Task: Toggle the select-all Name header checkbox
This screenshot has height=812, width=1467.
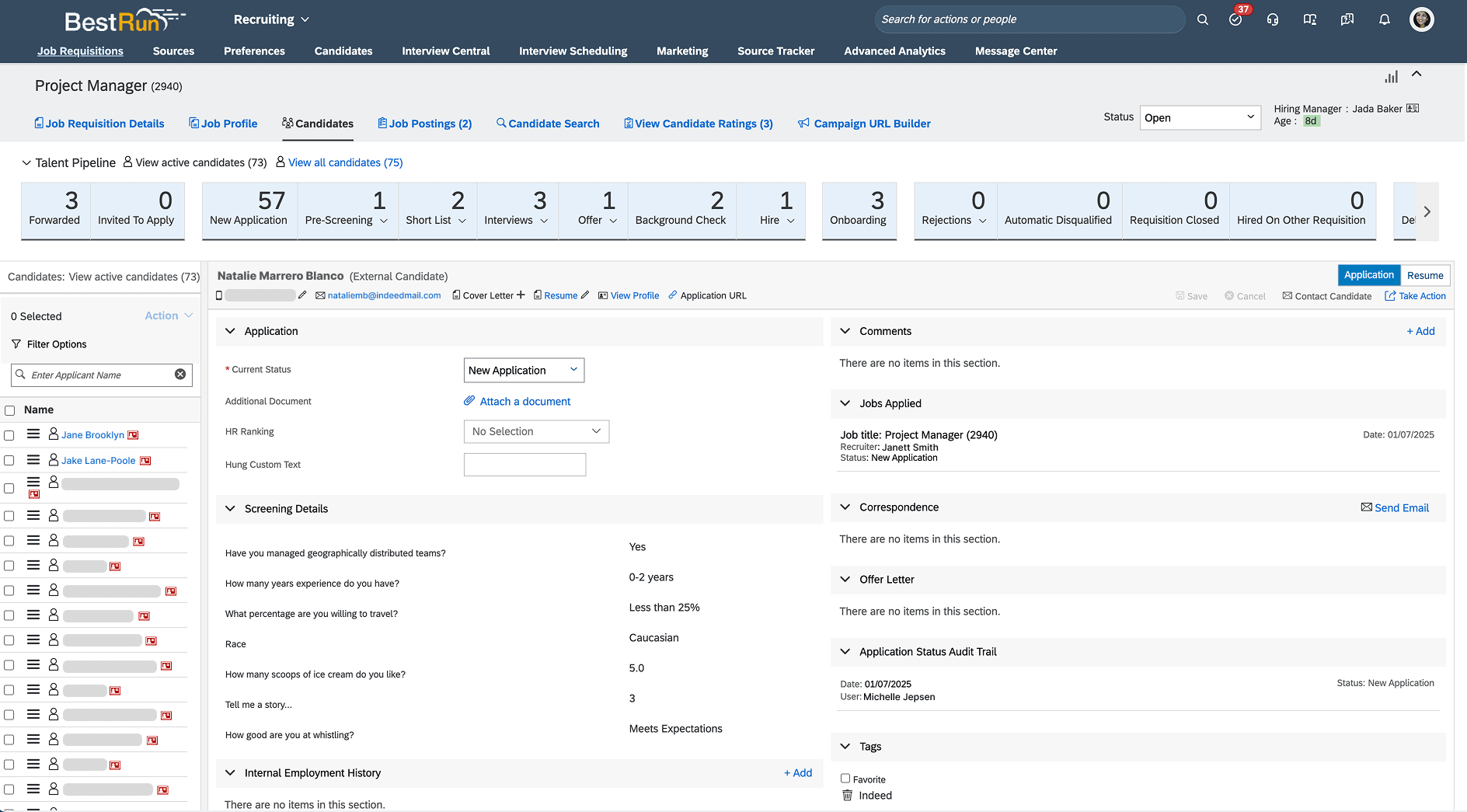Action: [10, 410]
